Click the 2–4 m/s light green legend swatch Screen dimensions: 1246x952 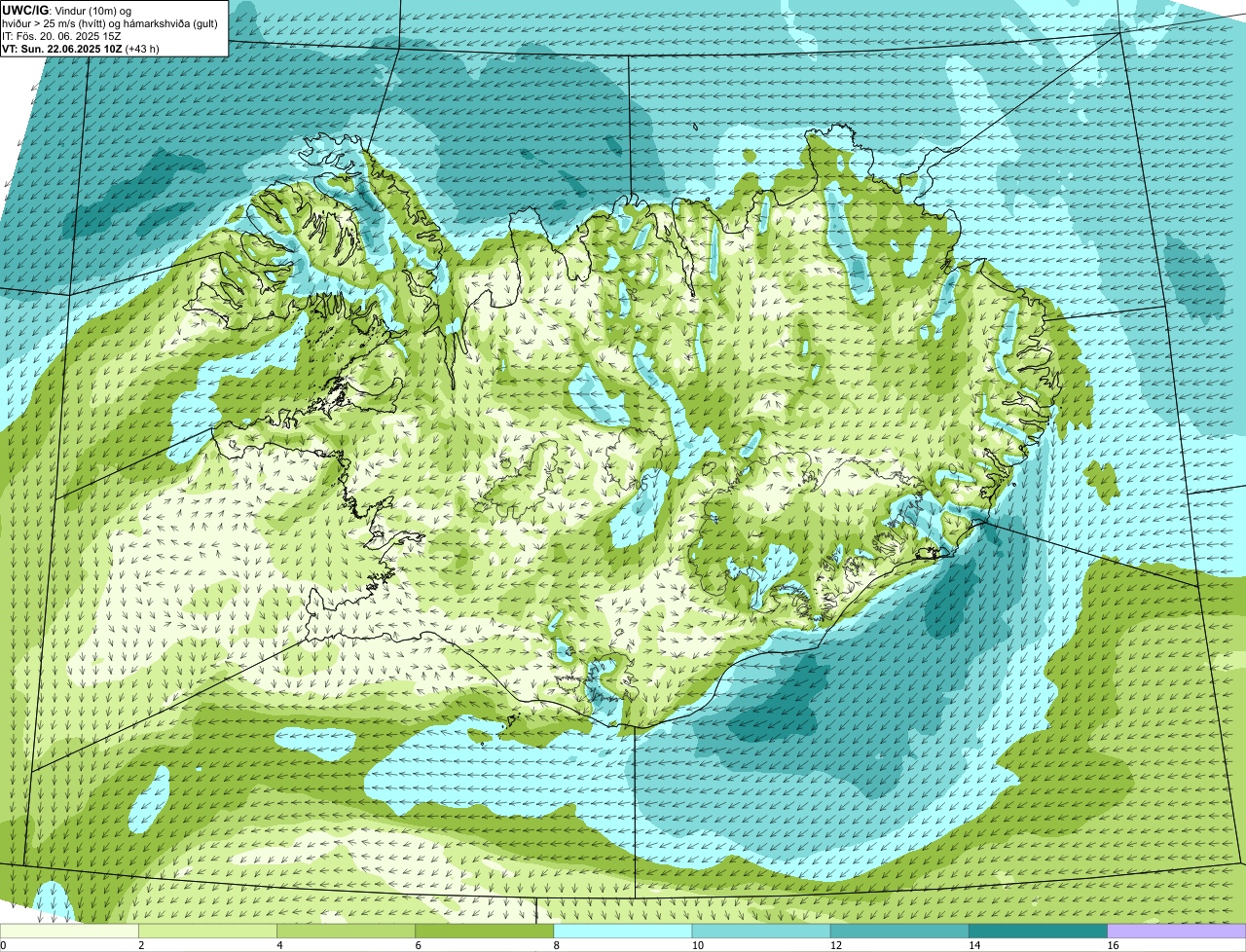coord(207,932)
